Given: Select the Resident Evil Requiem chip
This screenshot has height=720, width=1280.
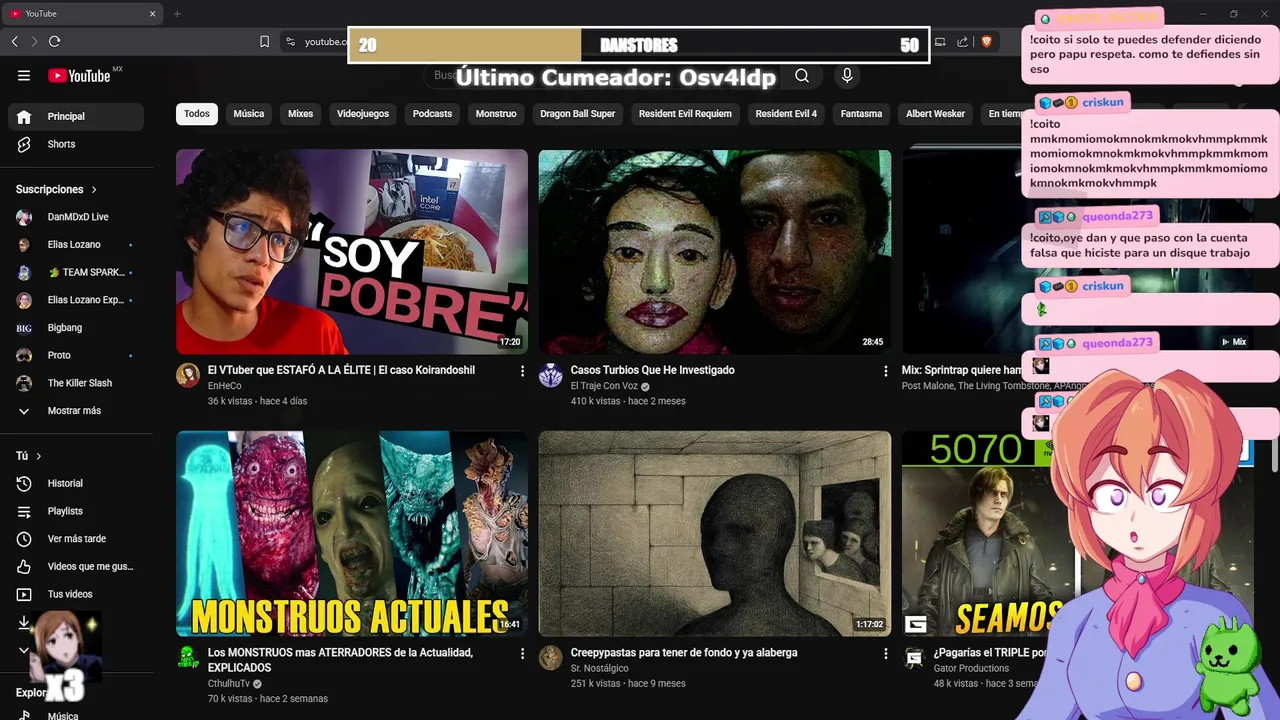Looking at the screenshot, I should point(686,114).
